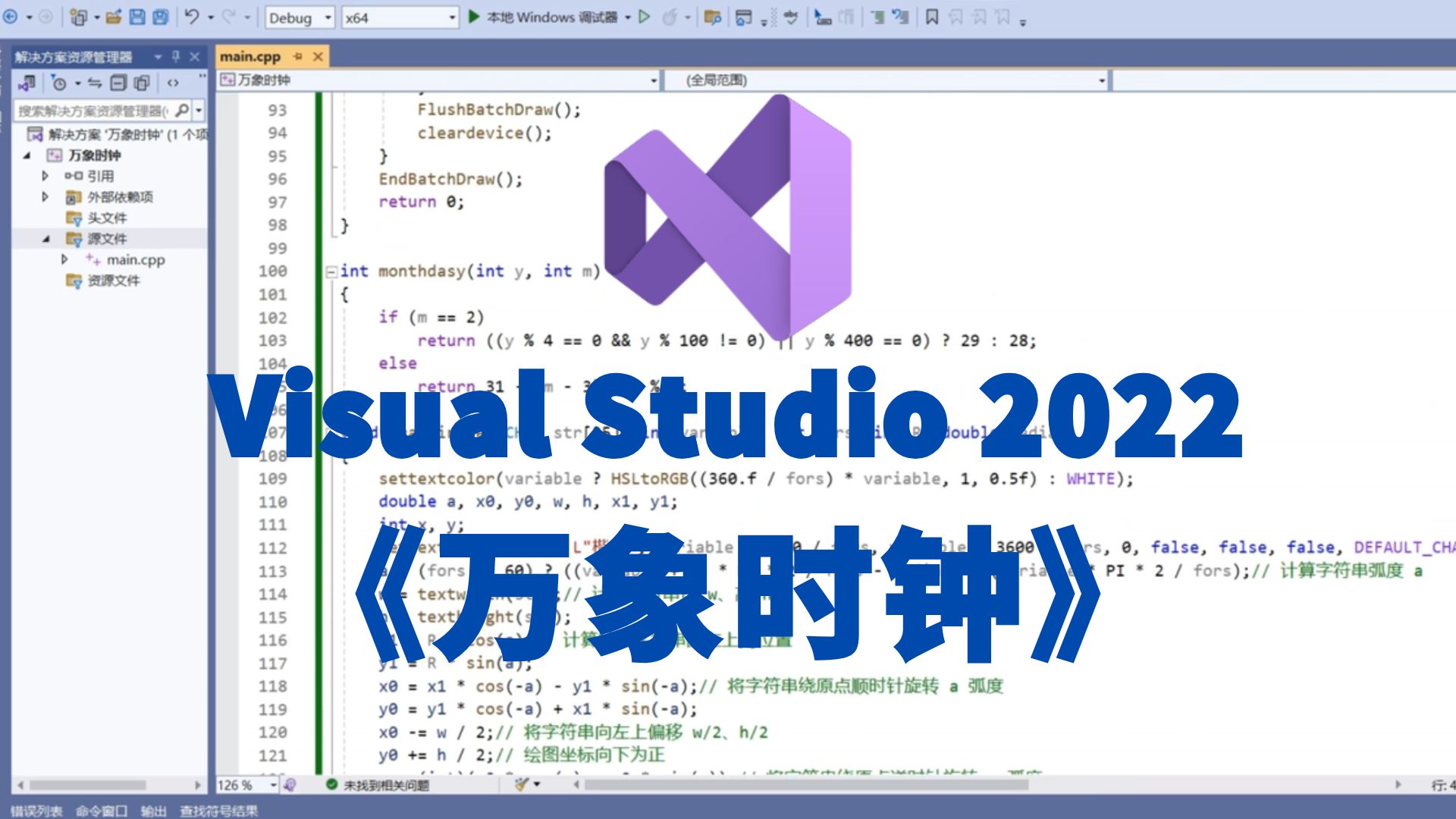Screen dimensions: 1456x819
Task: Click the Save All icon
Action: pyautogui.click(x=161, y=17)
